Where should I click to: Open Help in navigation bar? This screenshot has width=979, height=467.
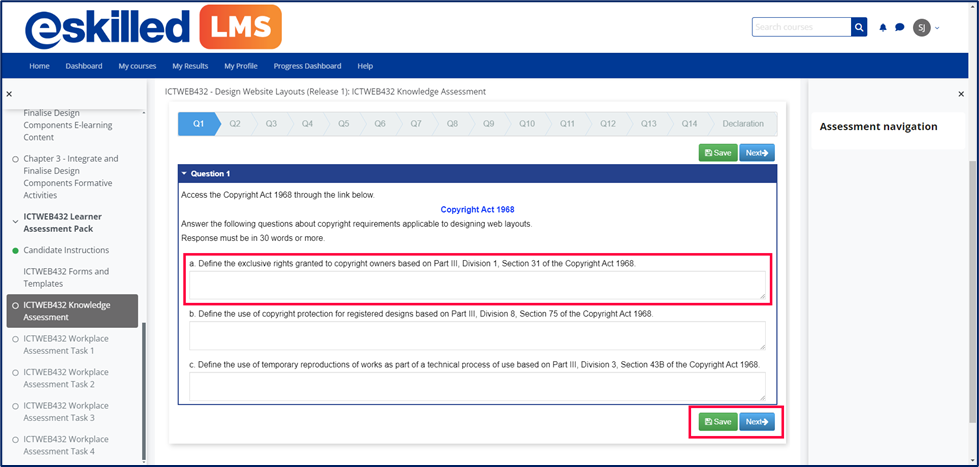(x=365, y=66)
